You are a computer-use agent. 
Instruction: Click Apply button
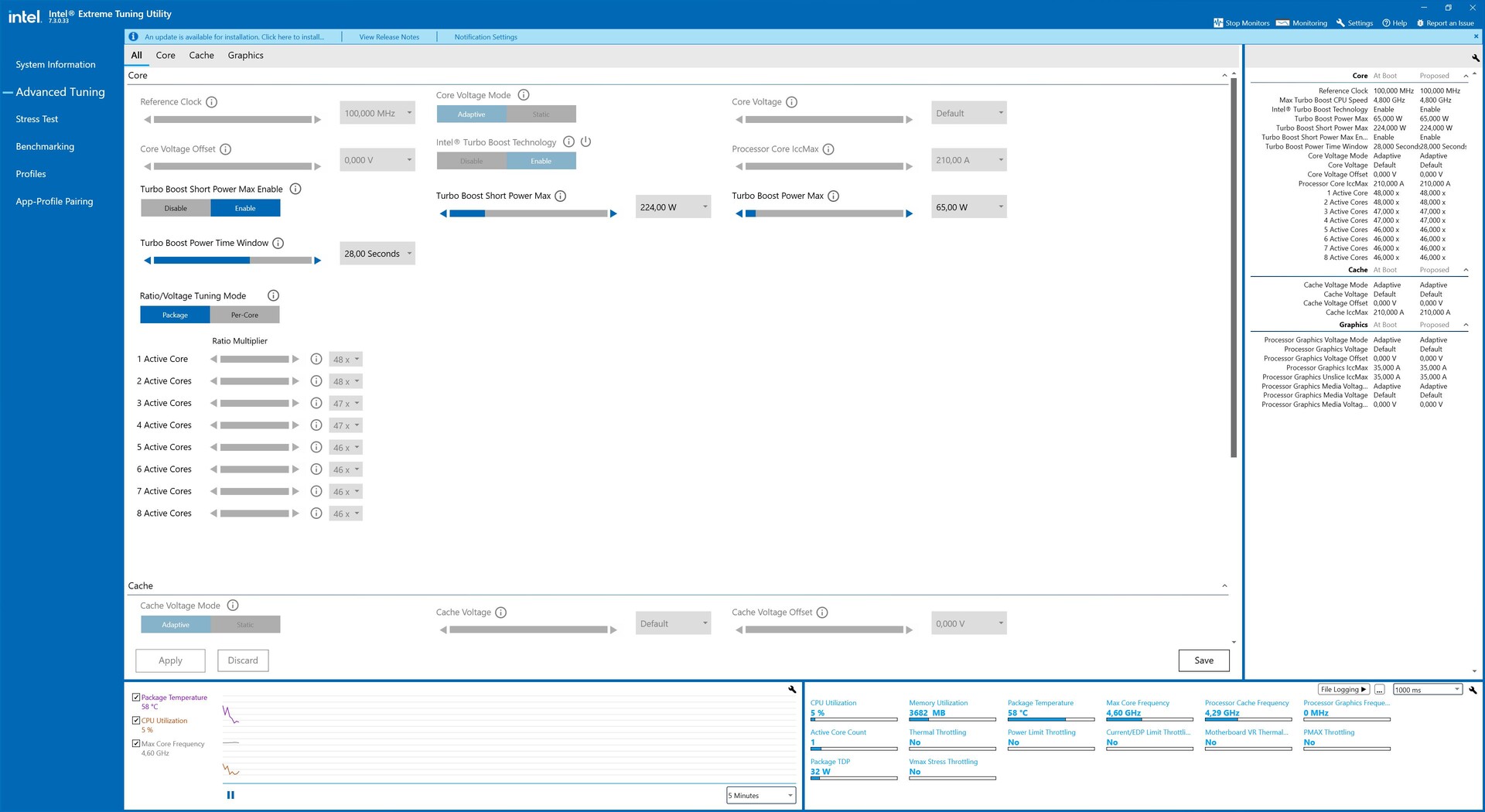(x=170, y=660)
